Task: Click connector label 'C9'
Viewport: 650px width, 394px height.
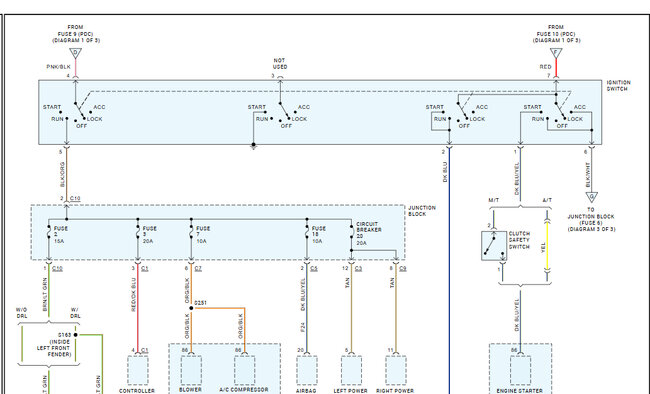Action: point(403,269)
